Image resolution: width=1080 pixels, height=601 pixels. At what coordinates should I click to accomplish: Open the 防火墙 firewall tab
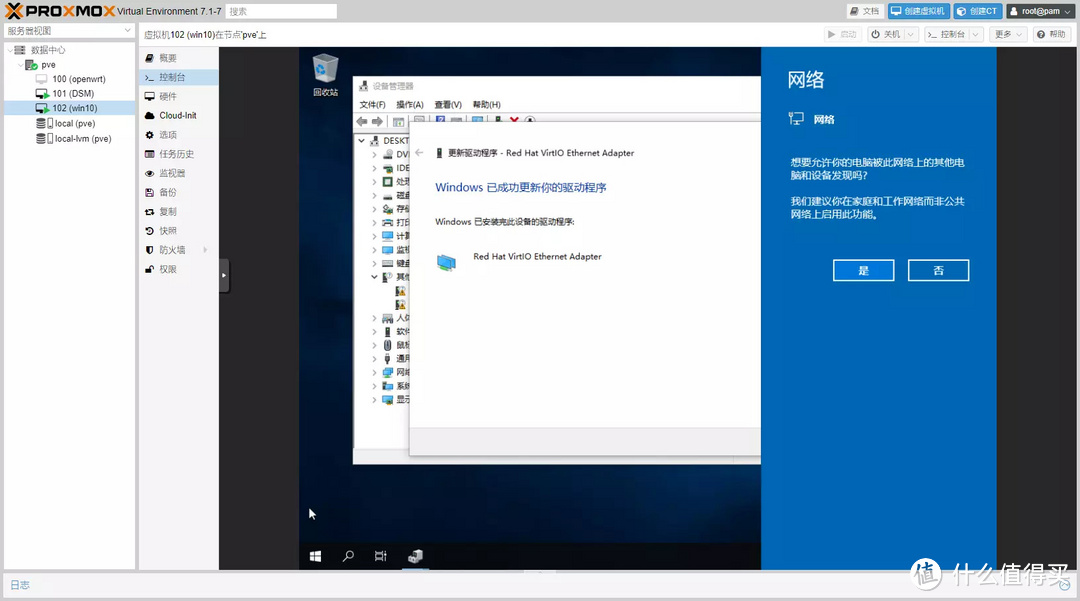coord(179,250)
